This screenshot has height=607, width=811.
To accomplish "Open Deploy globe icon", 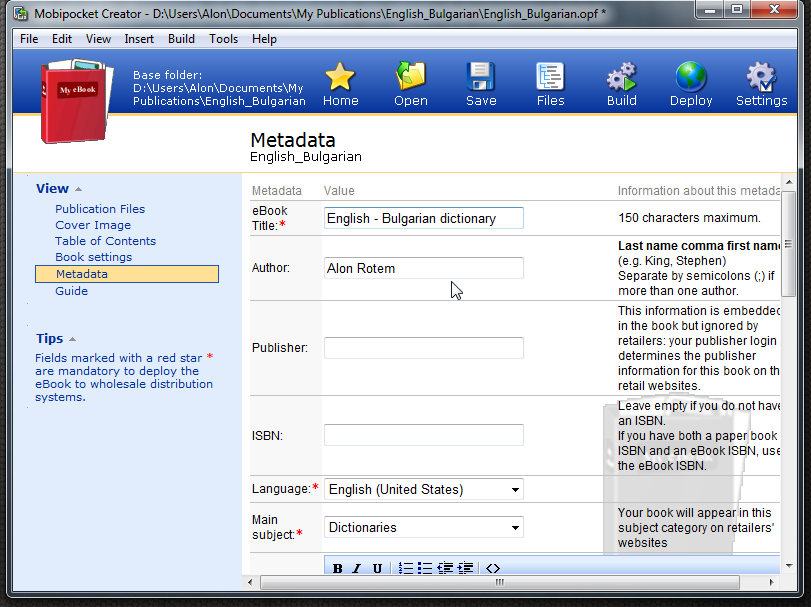I will coord(691,84).
